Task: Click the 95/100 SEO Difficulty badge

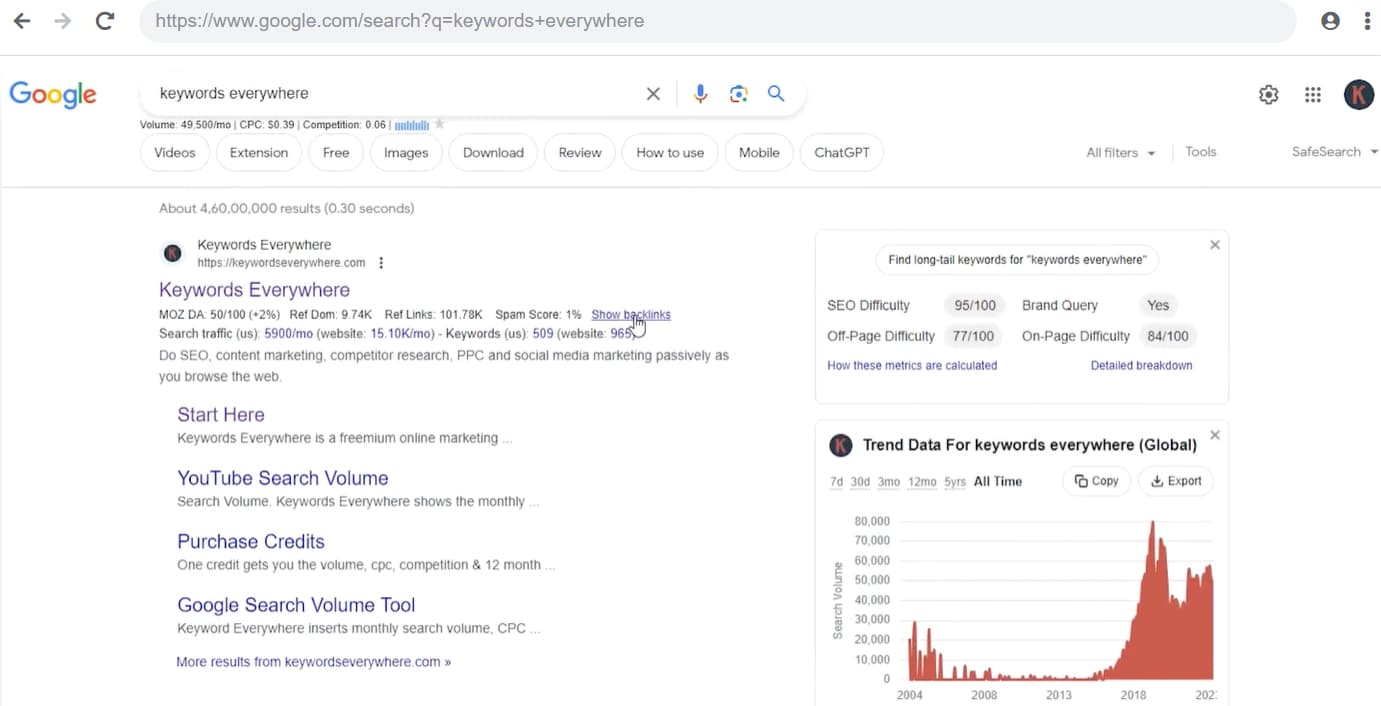Action: (974, 306)
